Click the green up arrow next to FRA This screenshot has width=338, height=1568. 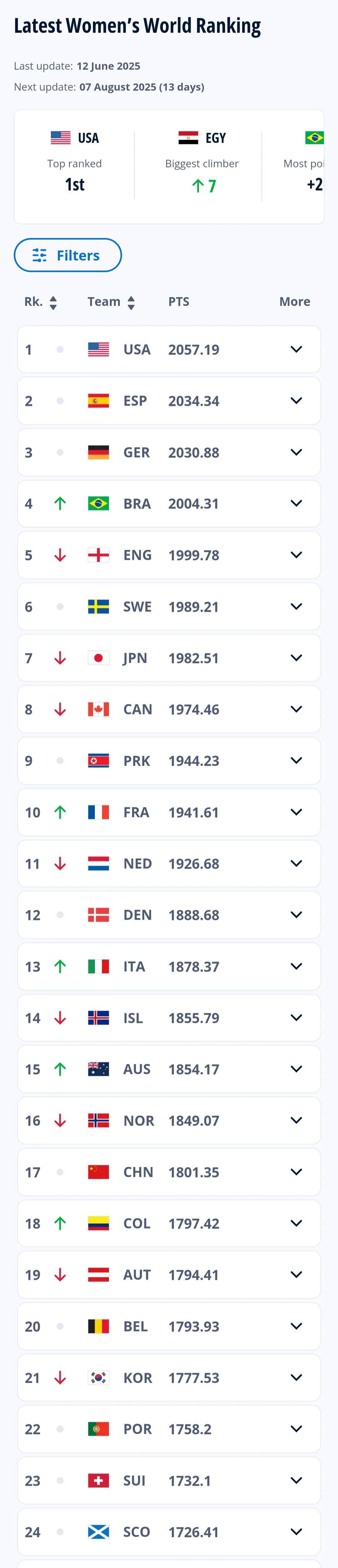(60, 812)
